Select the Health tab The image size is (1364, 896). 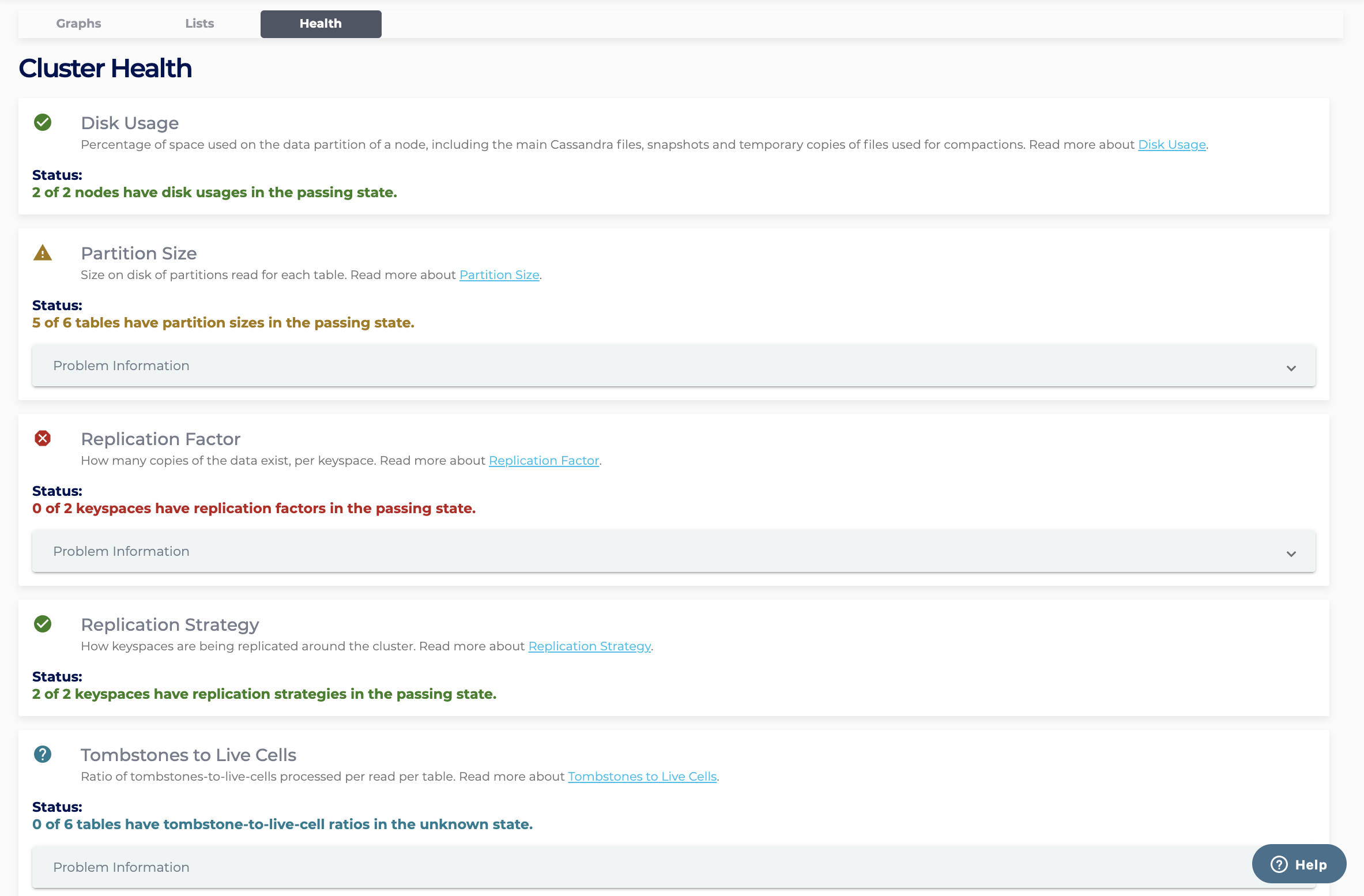(x=321, y=24)
